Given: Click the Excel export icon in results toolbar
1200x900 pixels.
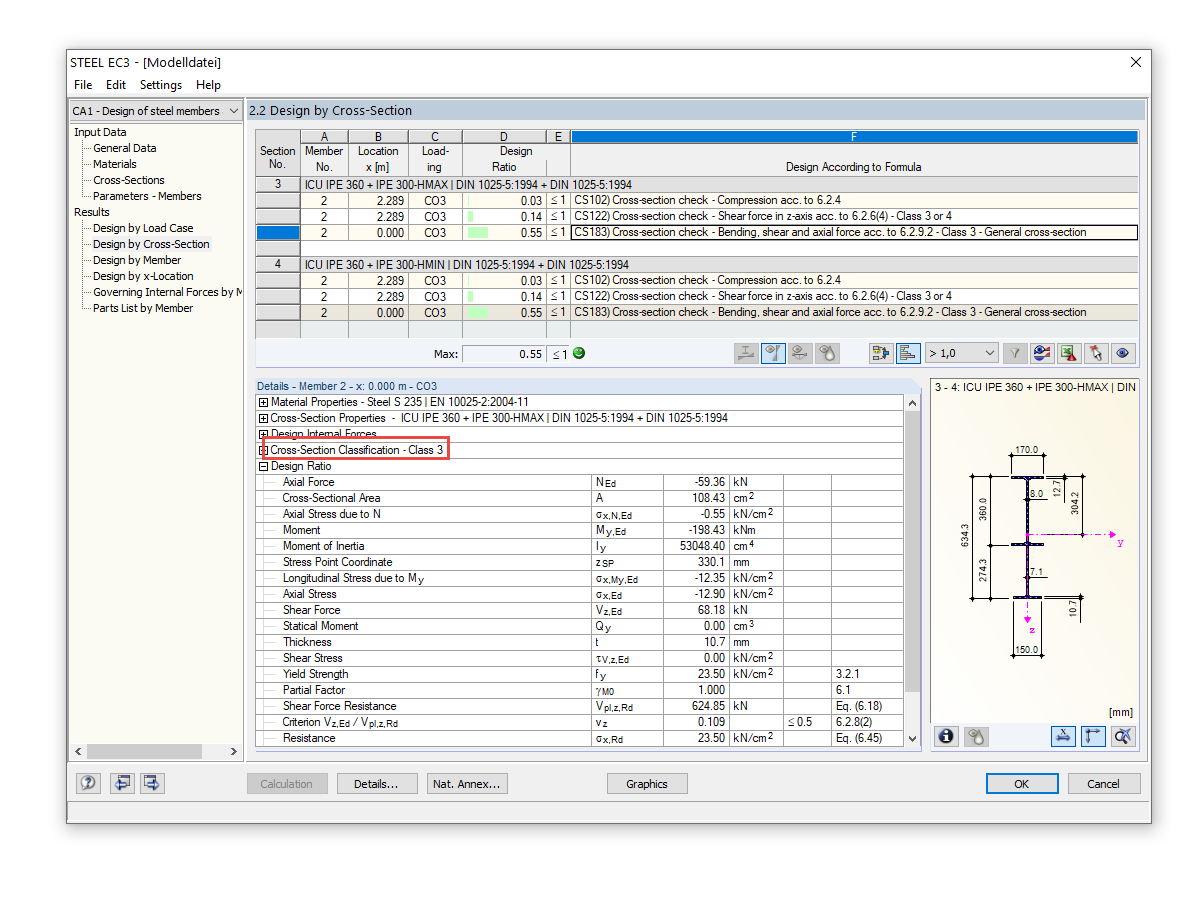Looking at the screenshot, I should coord(1070,353).
